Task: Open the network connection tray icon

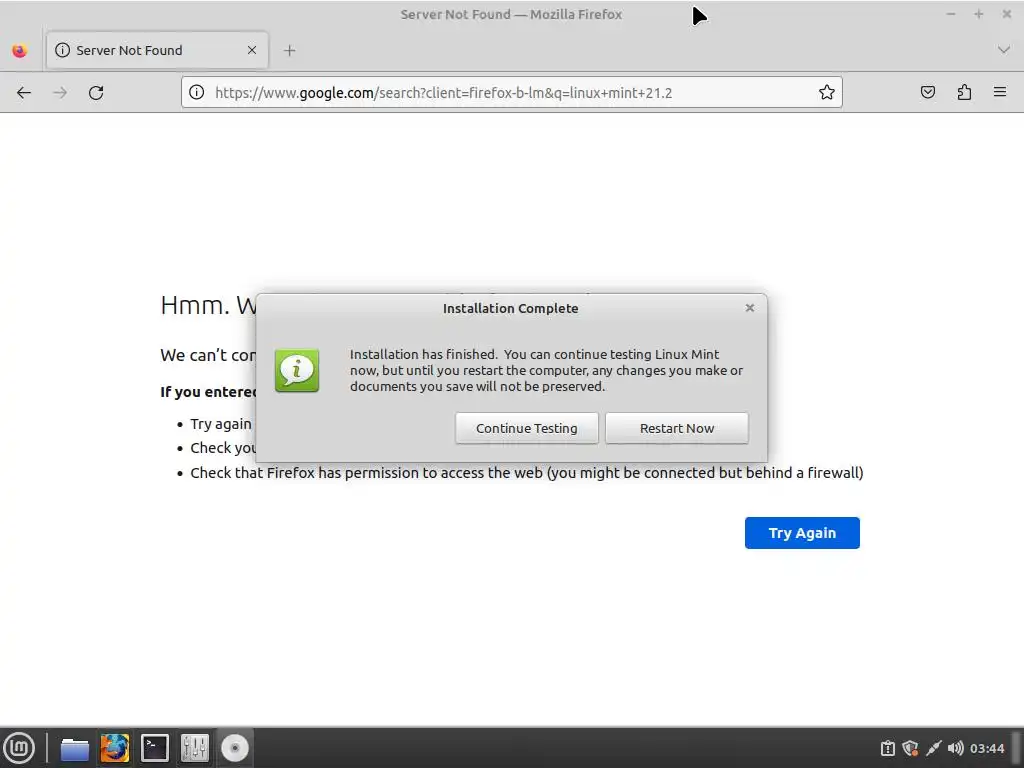Action: (x=934, y=748)
